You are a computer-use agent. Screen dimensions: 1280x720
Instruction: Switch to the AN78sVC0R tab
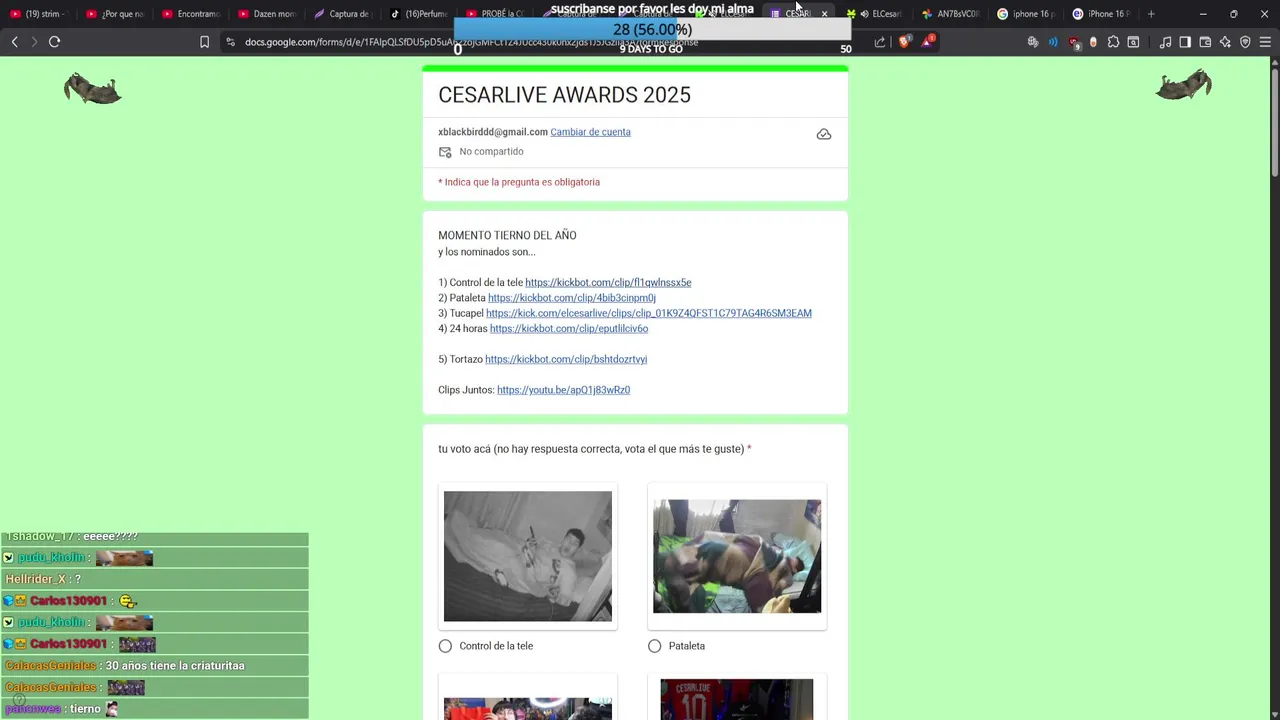click(951, 14)
